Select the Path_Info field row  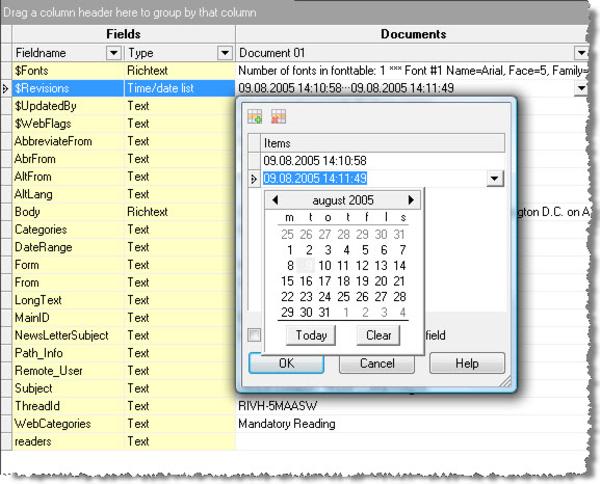click(67, 353)
